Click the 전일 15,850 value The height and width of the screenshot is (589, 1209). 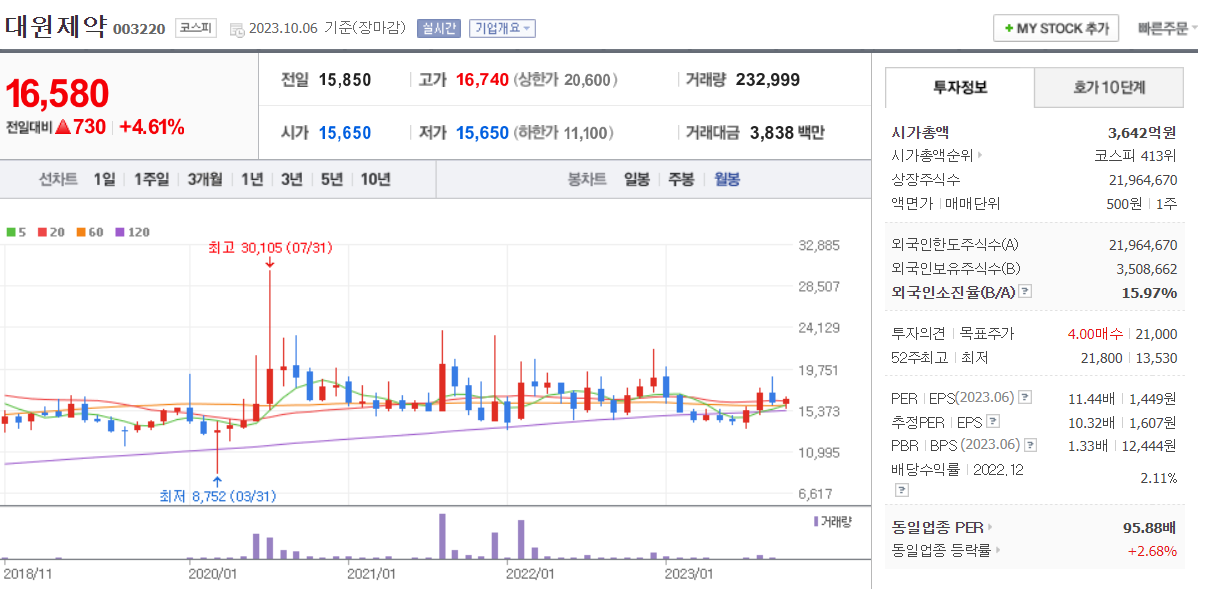coord(345,80)
